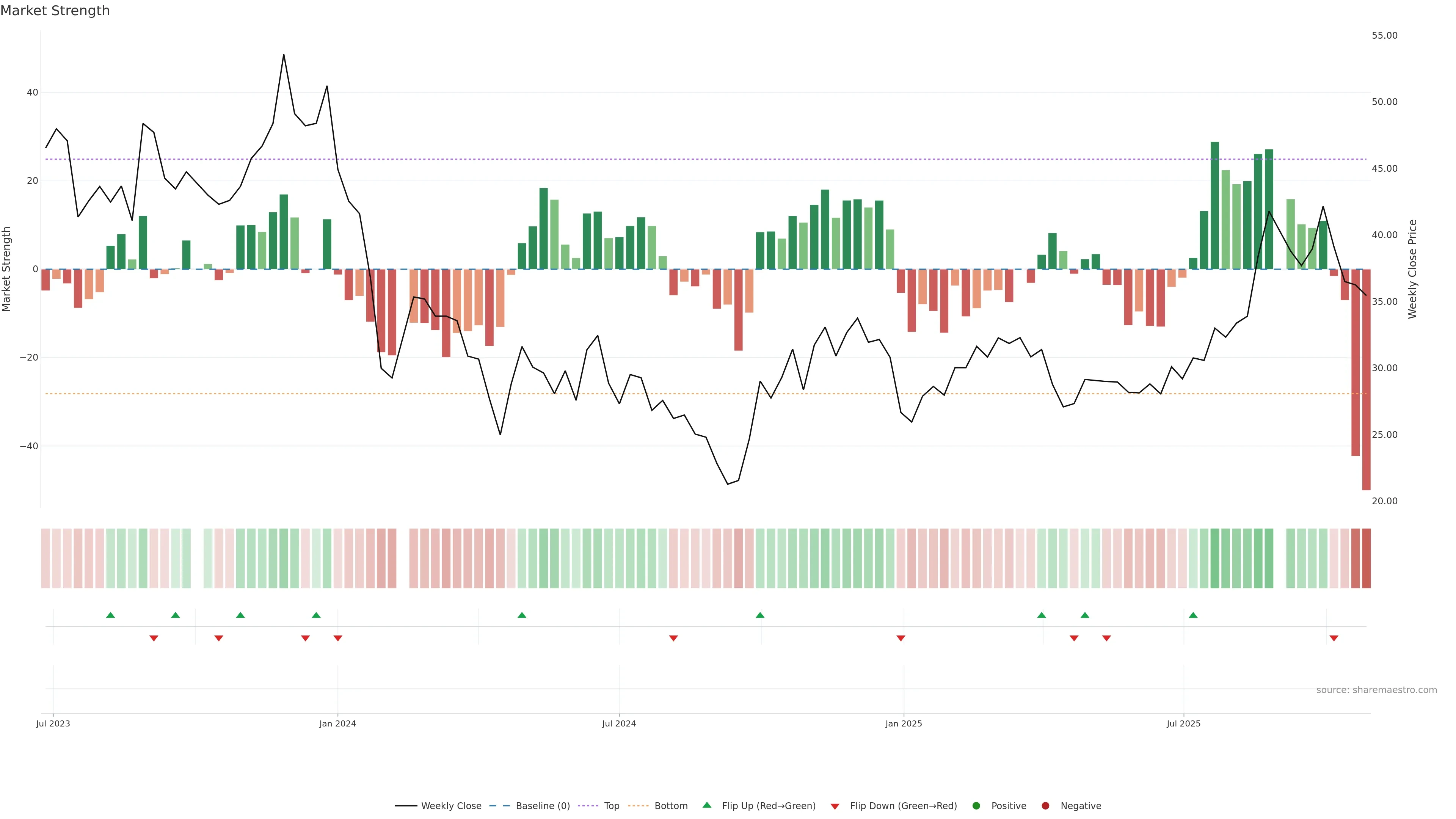1456x819 pixels.
Task: Click the Jan 2025 x-axis label
Action: [903, 723]
